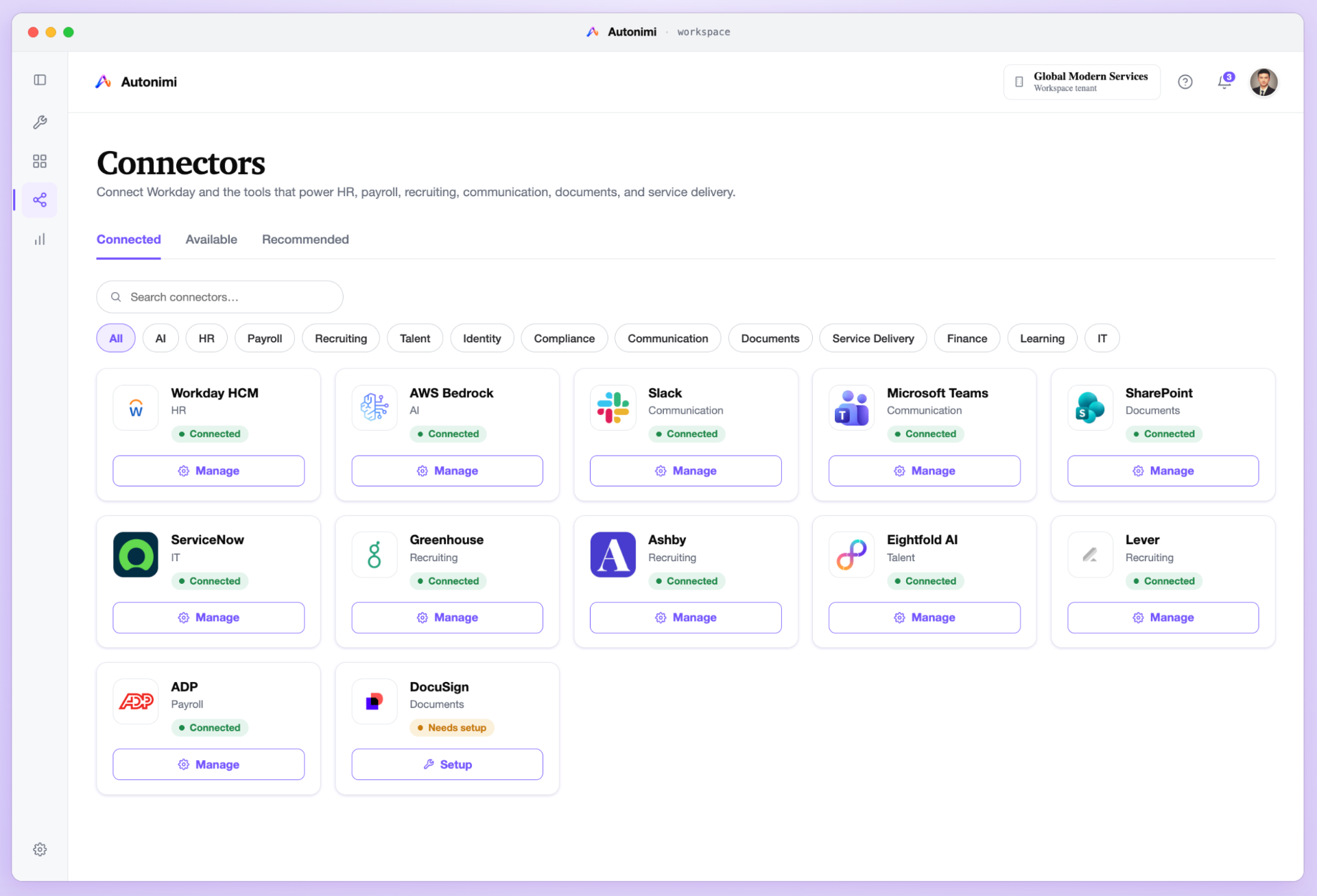Screen dimensions: 1317x896
Task: Click the Lever logo icon
Action: [x=1091, y=555]
